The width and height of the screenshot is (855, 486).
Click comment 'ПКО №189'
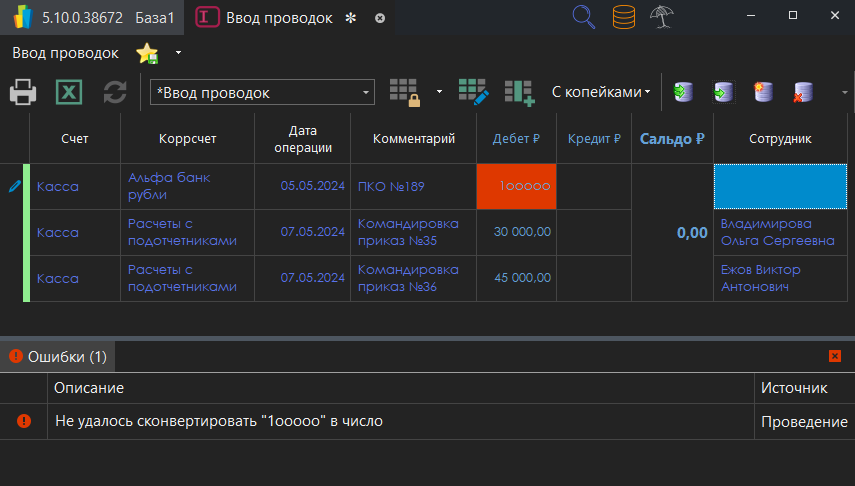(x=413, y=187)
